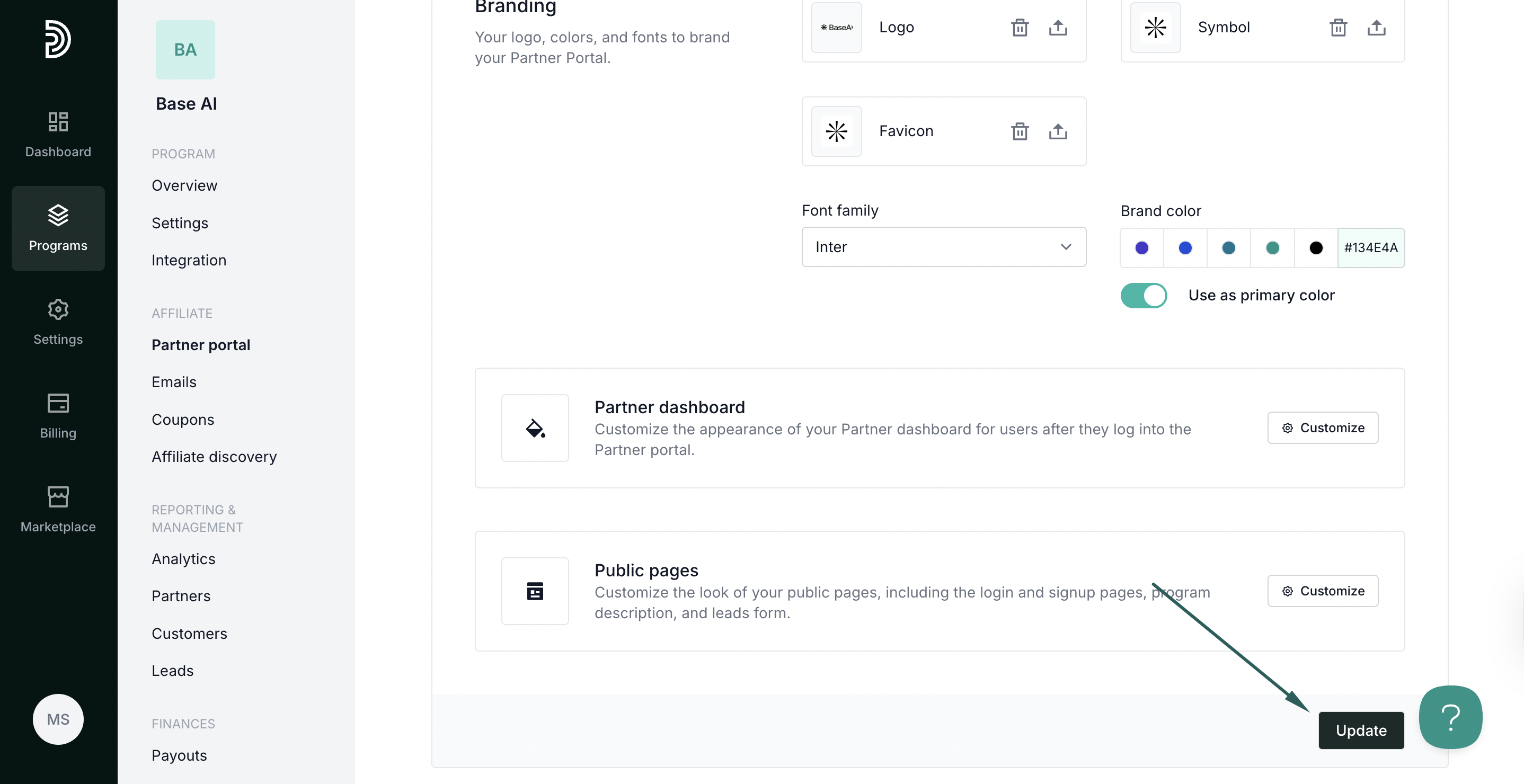This screenshot has height=784, width=1524.
Task: Click the Partner dashboard heading
Action: coord(670,407)
